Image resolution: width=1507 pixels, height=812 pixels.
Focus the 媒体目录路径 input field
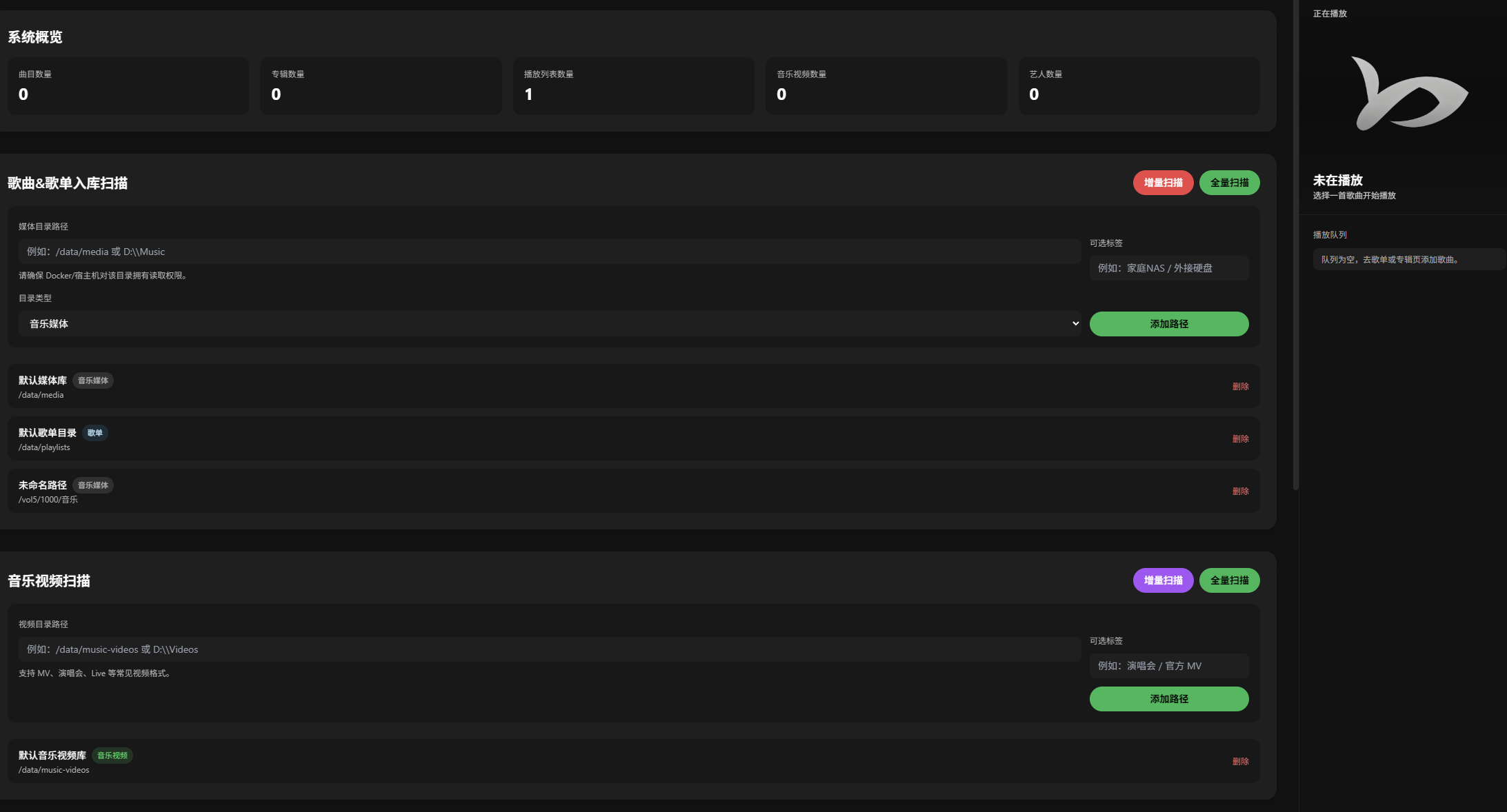(549, 252)
